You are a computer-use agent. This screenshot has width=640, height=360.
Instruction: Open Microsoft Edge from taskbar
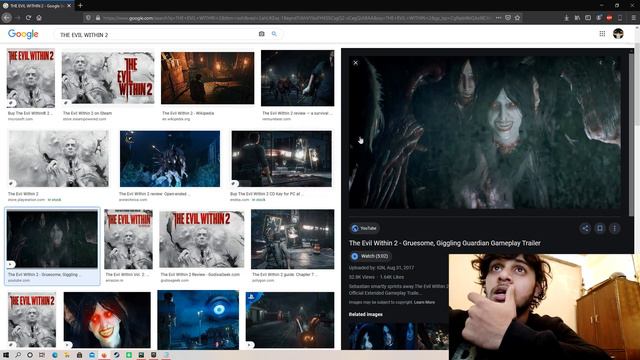[x=55, y=355]
